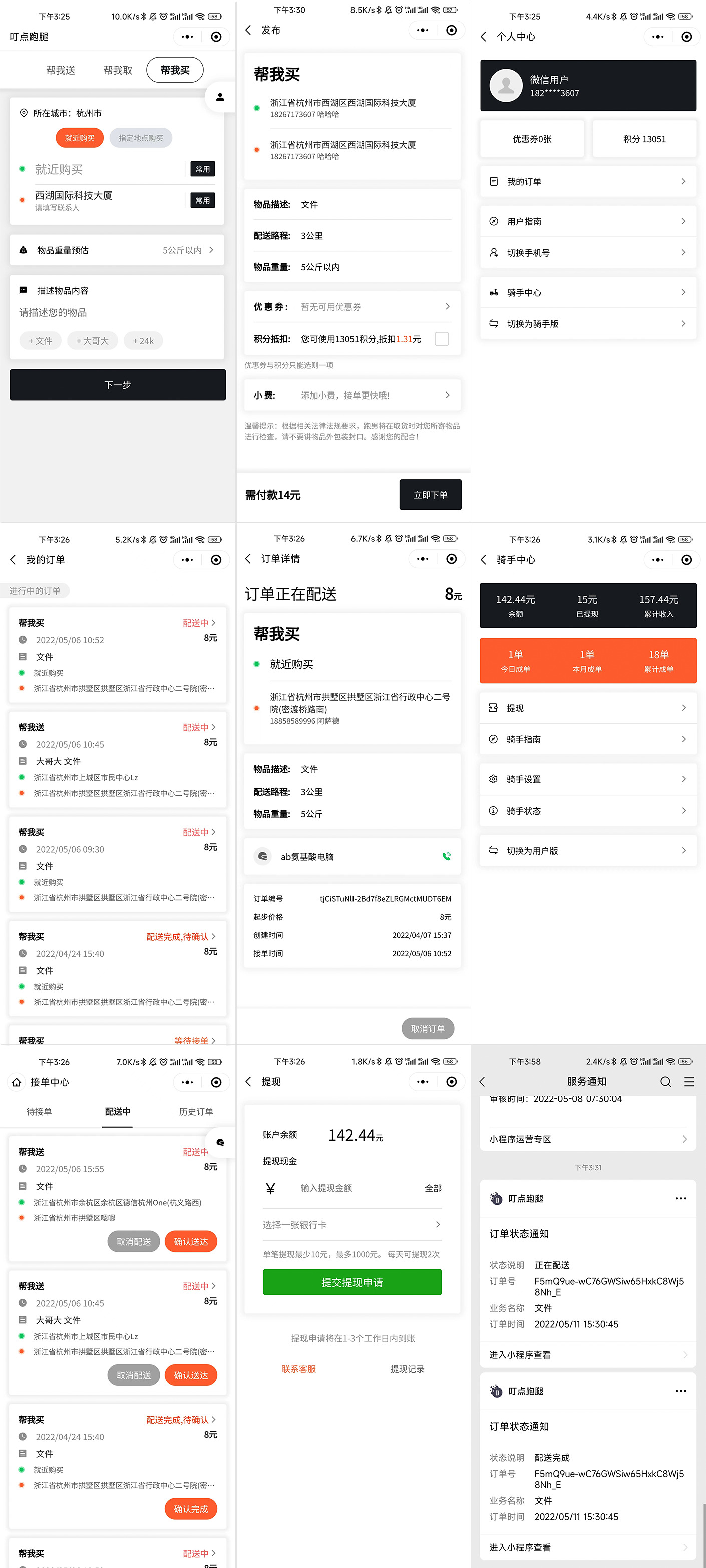Viewport: 706px width, 1568px height.
Task: Click the green phone call icon
Action: (446, 856)
